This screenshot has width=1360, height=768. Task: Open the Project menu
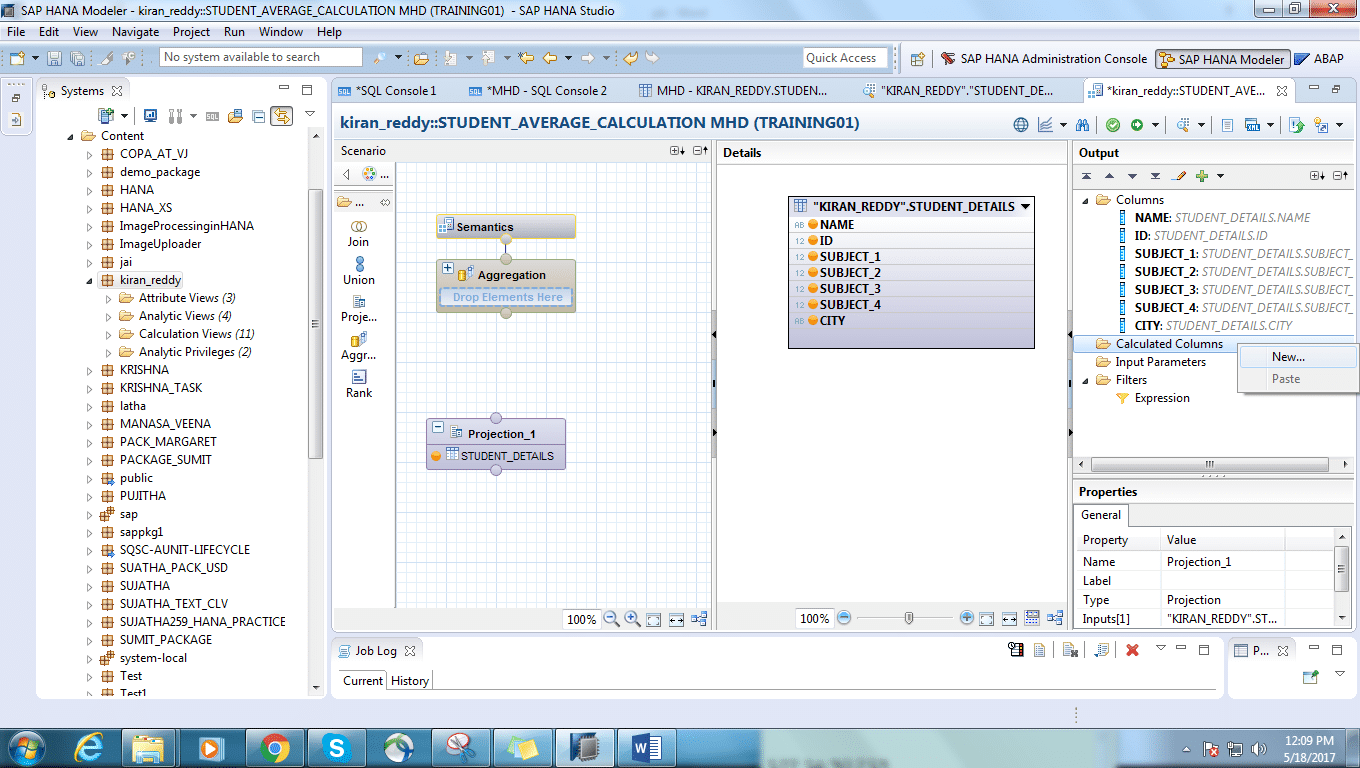192,32
